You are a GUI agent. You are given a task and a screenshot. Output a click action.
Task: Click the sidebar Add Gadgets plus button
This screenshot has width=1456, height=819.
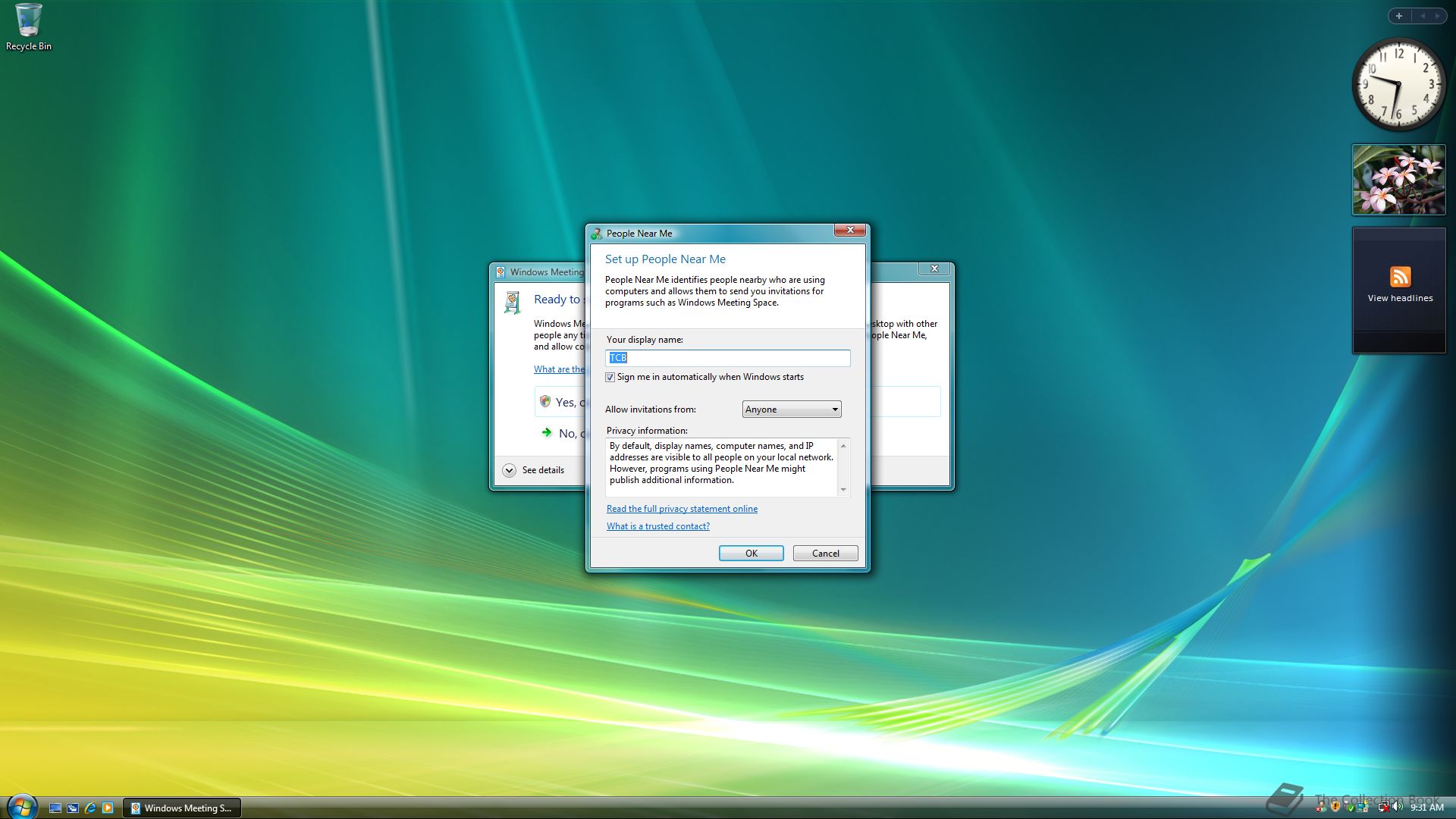point(1399,16)
